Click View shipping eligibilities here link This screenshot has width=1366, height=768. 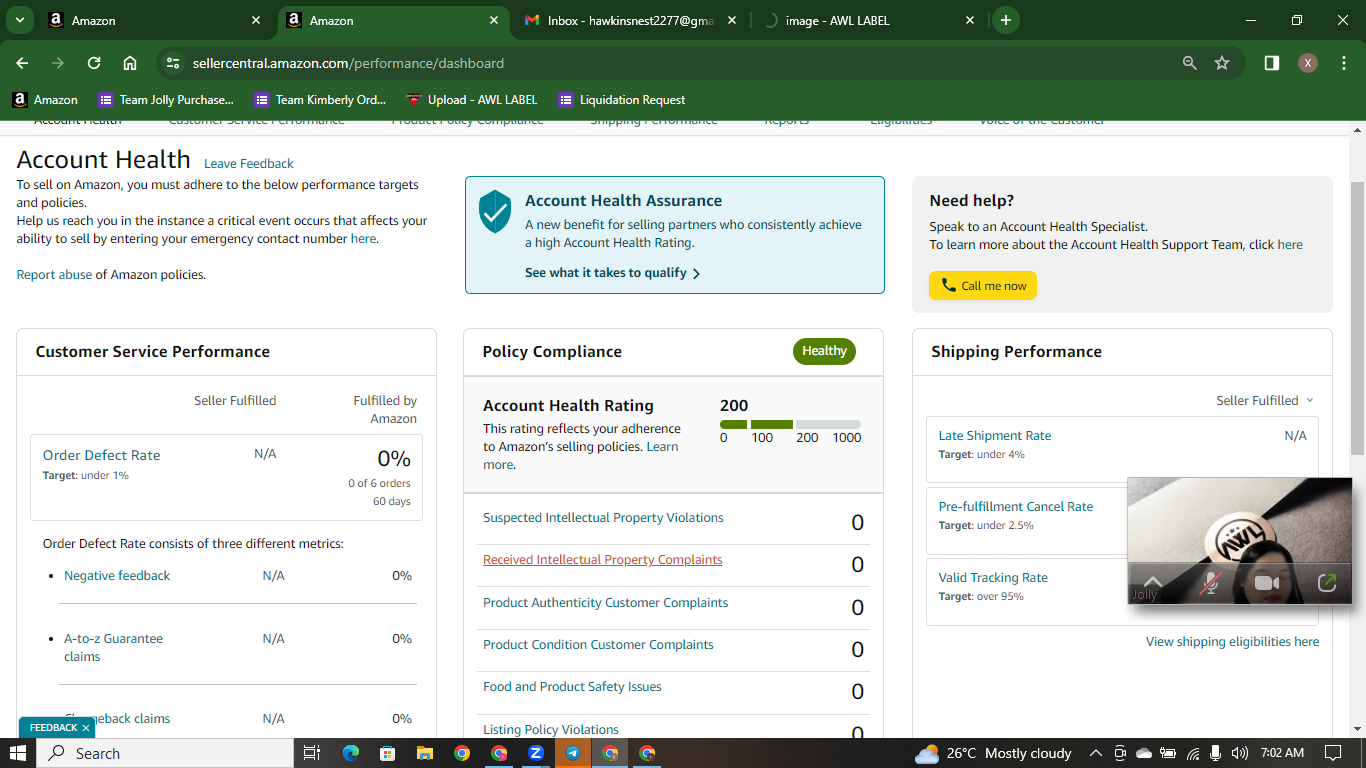click(x=1233, y=642)
